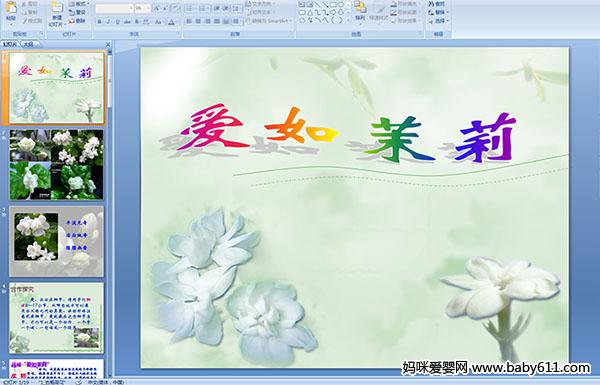The width and height of the screenshot is (600, 385).
Task: Click the Replace (替换) button
Action: (437, 13)
